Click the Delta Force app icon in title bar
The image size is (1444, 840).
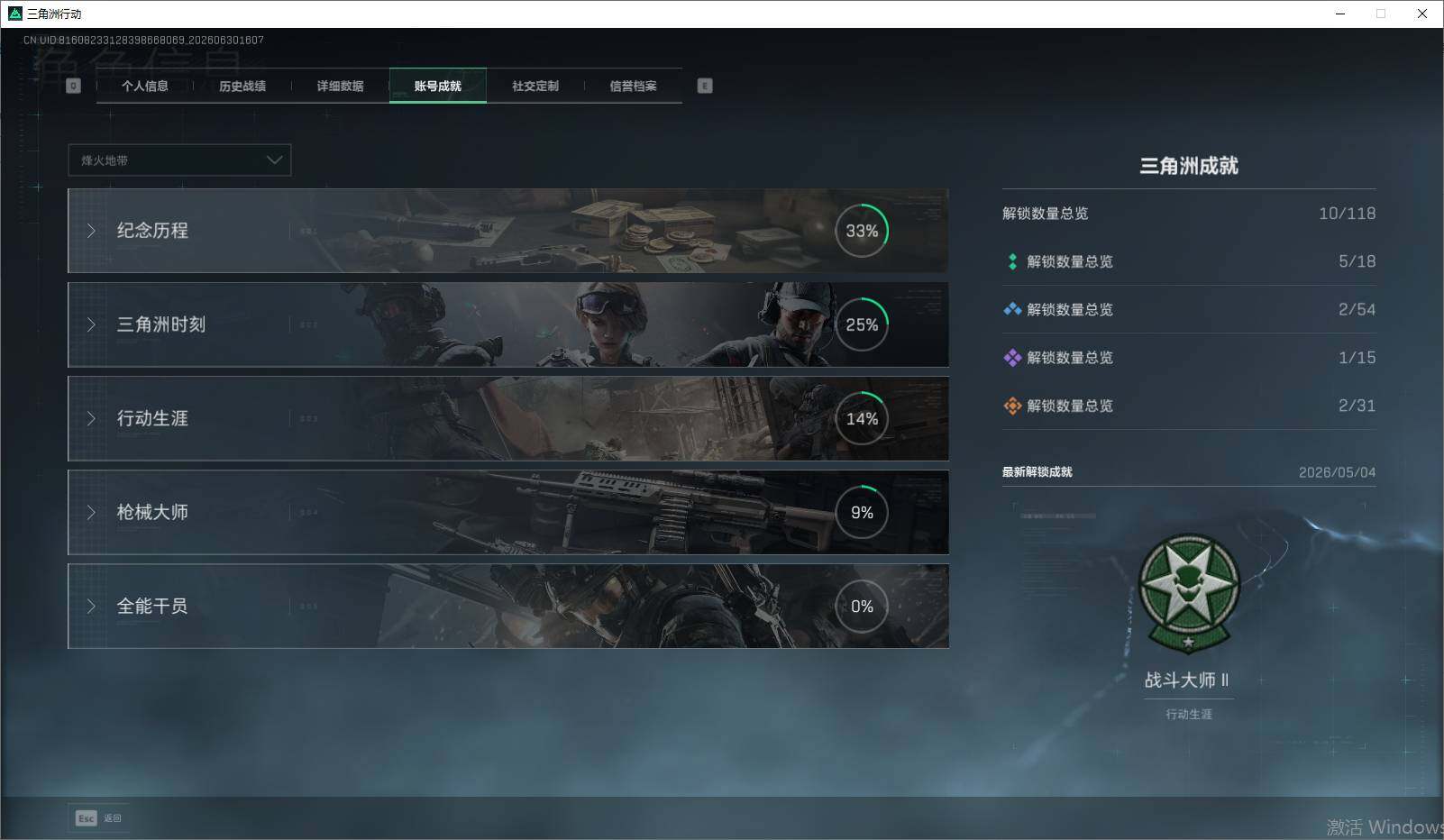[x=14, y=14]
